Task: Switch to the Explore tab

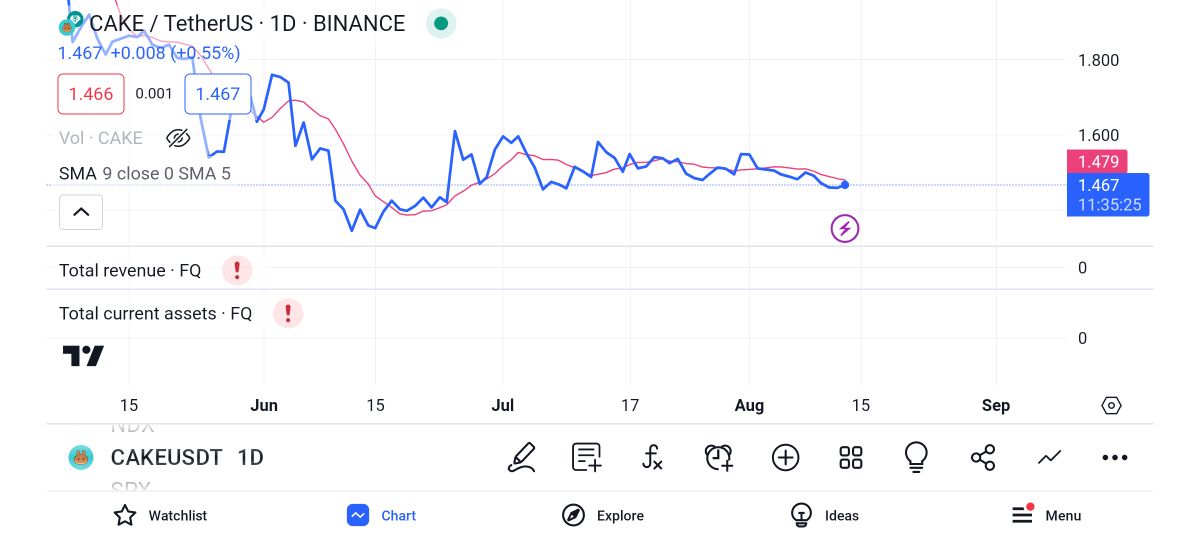Action: click(603, 516)
